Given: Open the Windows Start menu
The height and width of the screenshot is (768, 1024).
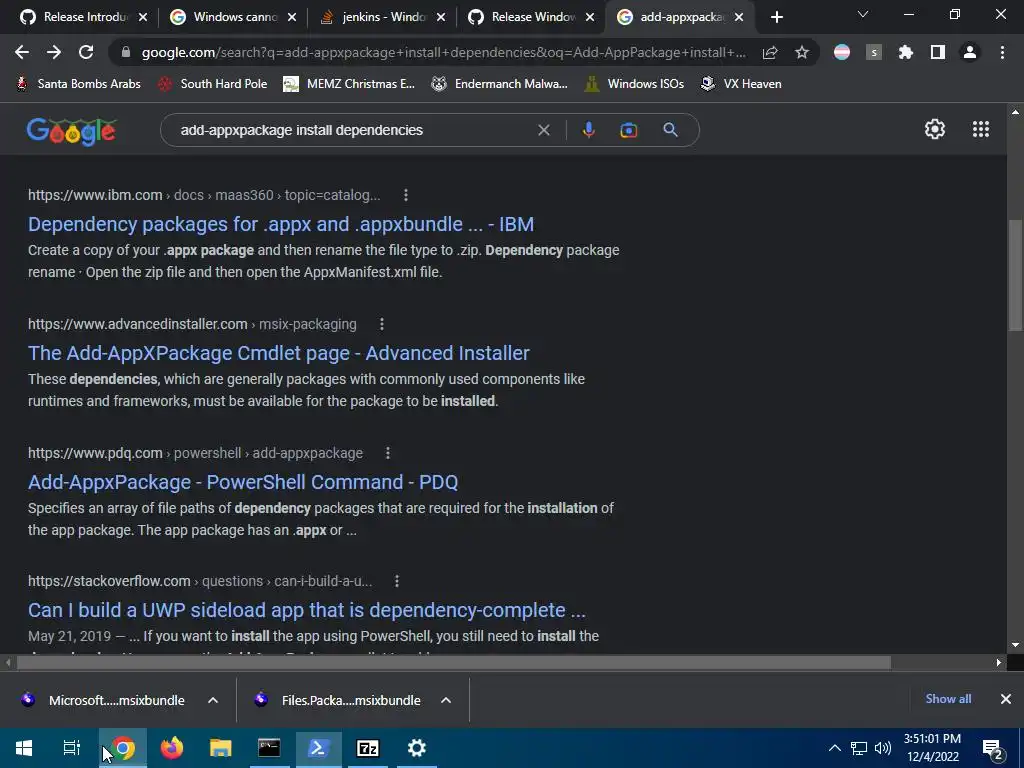Looking at the screenshot, I should click(24, 748).
